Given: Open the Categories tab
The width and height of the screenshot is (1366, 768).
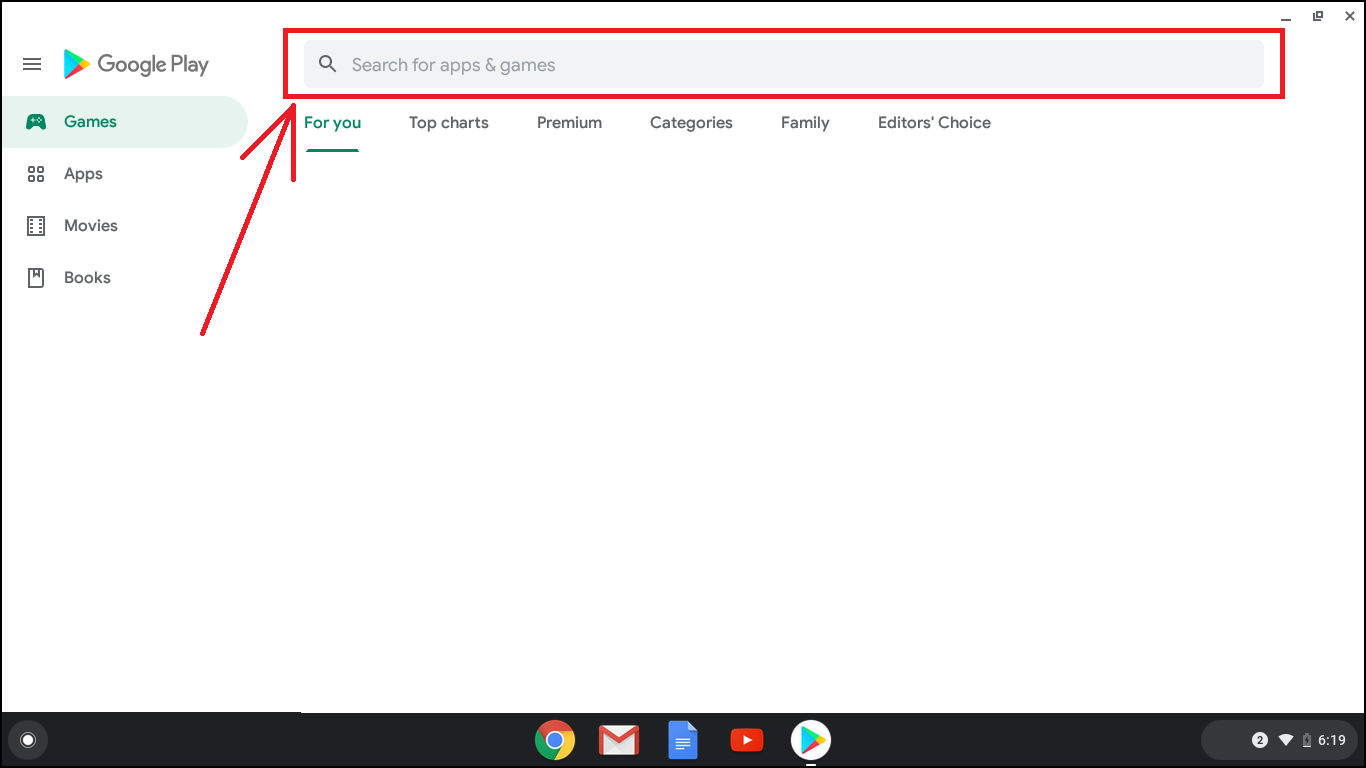Looking at the screenshot, I should pyautogui.click(x=691, y=123).
